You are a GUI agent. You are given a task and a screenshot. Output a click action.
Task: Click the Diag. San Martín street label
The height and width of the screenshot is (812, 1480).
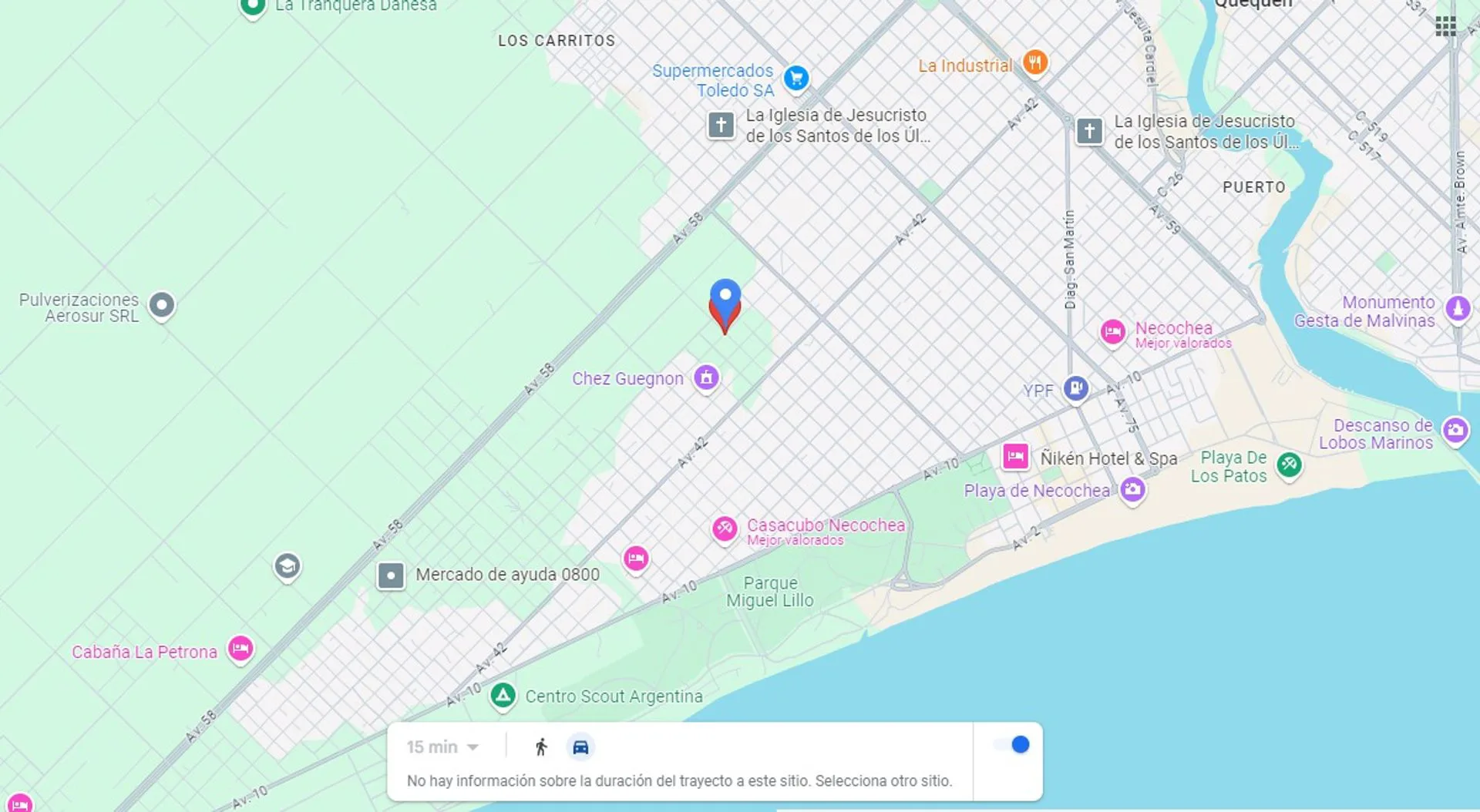[1069, 260]
